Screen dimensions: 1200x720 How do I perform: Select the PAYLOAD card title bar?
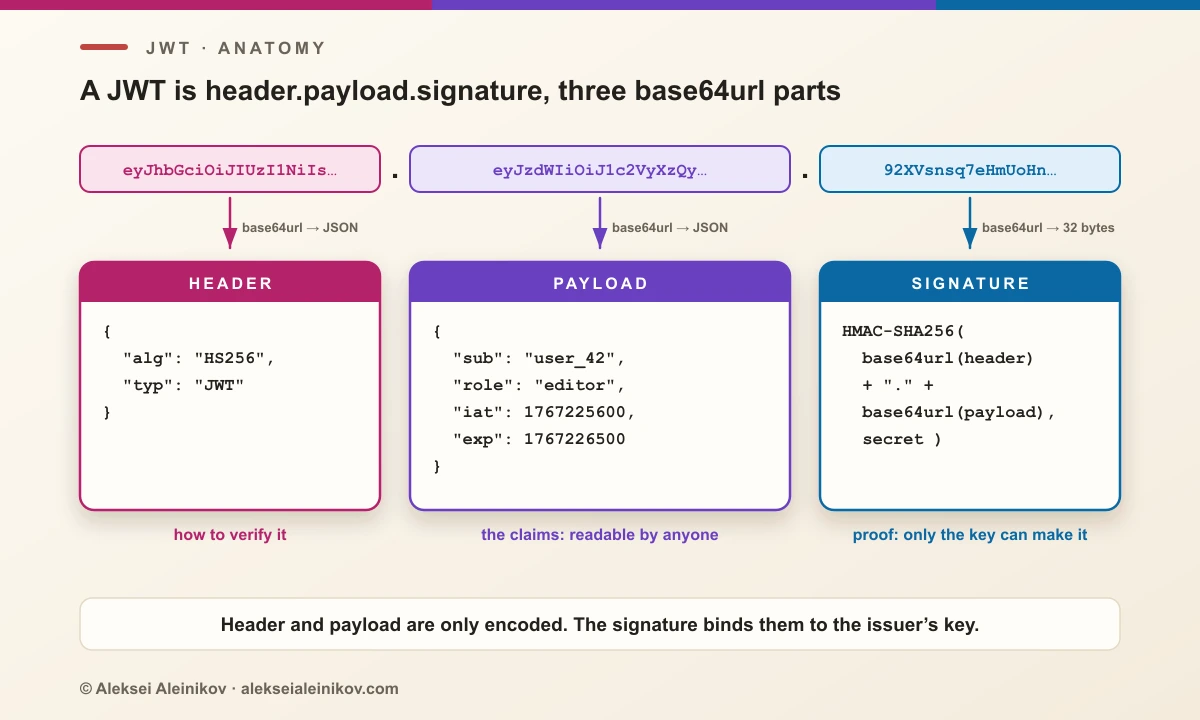coord(600,283)
